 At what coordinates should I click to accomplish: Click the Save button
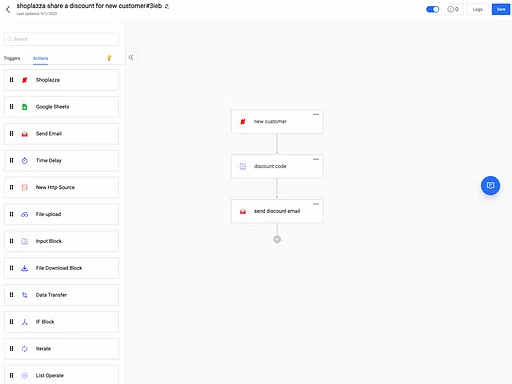click(501, 9)
